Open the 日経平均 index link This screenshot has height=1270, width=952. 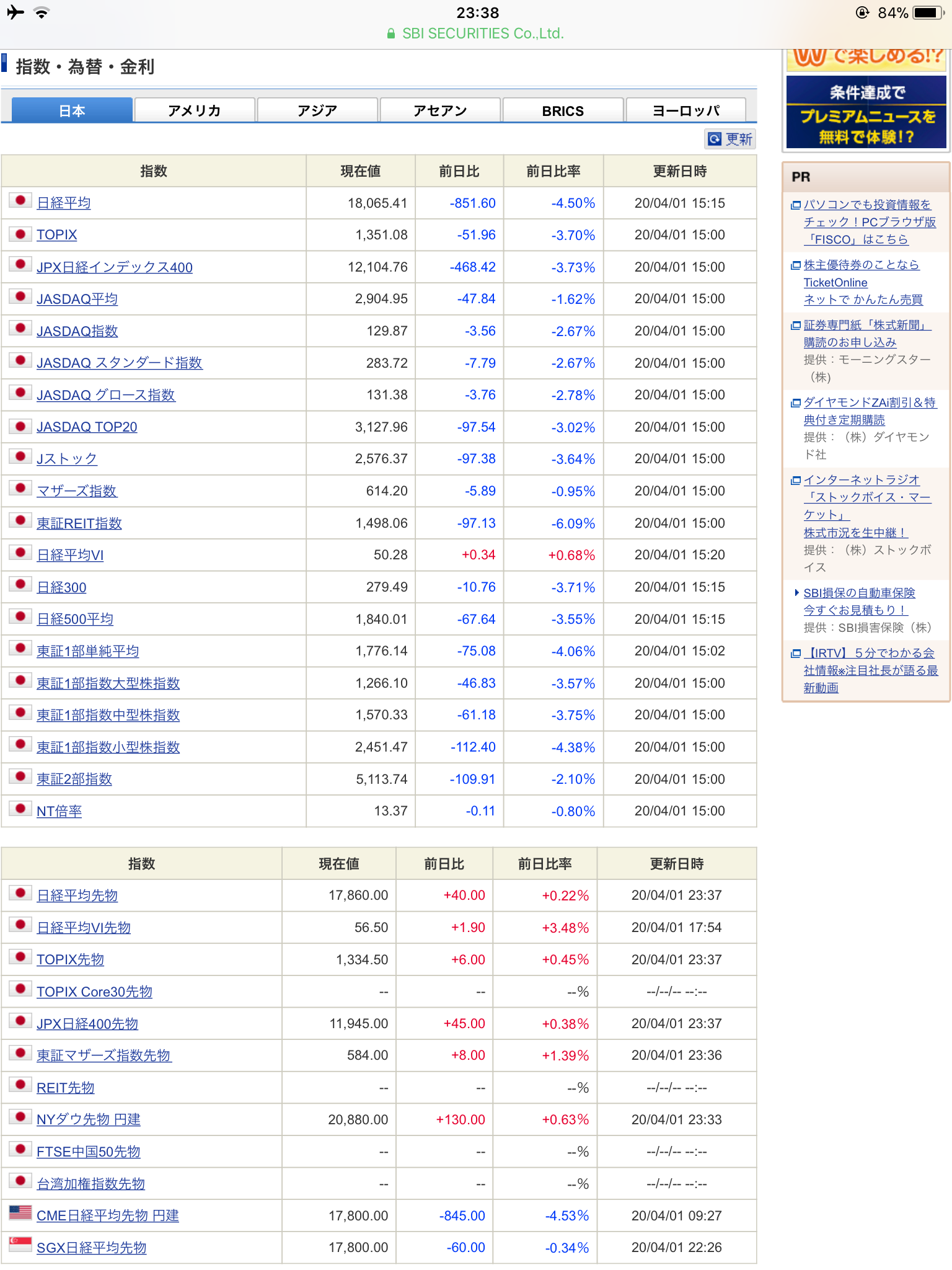coord(64,203)
